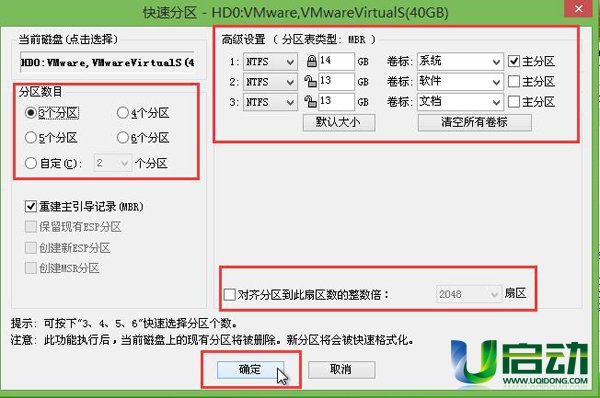The width and height of the screenshot is (600, 398).
Task: Open the 文档 volume label dropdown
Action: pos(460,102)
